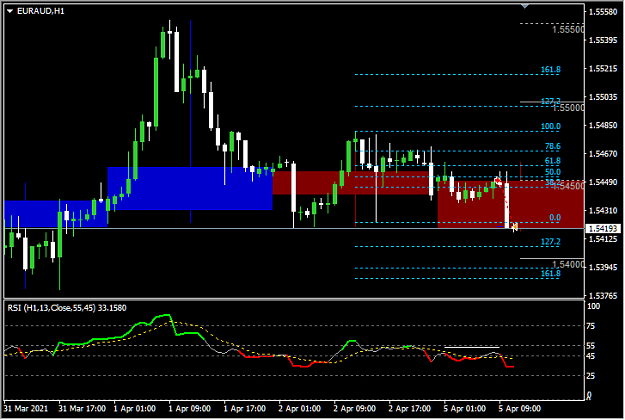Select the RSI (H1,13,Close,55,45) indicator label
The image size is (625, 420).
(x=67, y=308)
